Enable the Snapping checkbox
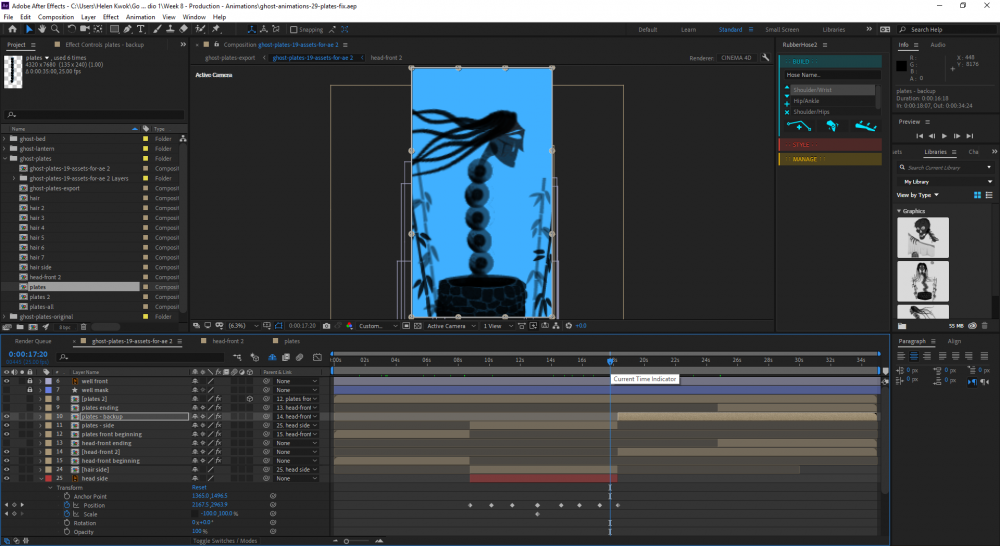This screenshot has height=546, width=1000. [293, 29]
